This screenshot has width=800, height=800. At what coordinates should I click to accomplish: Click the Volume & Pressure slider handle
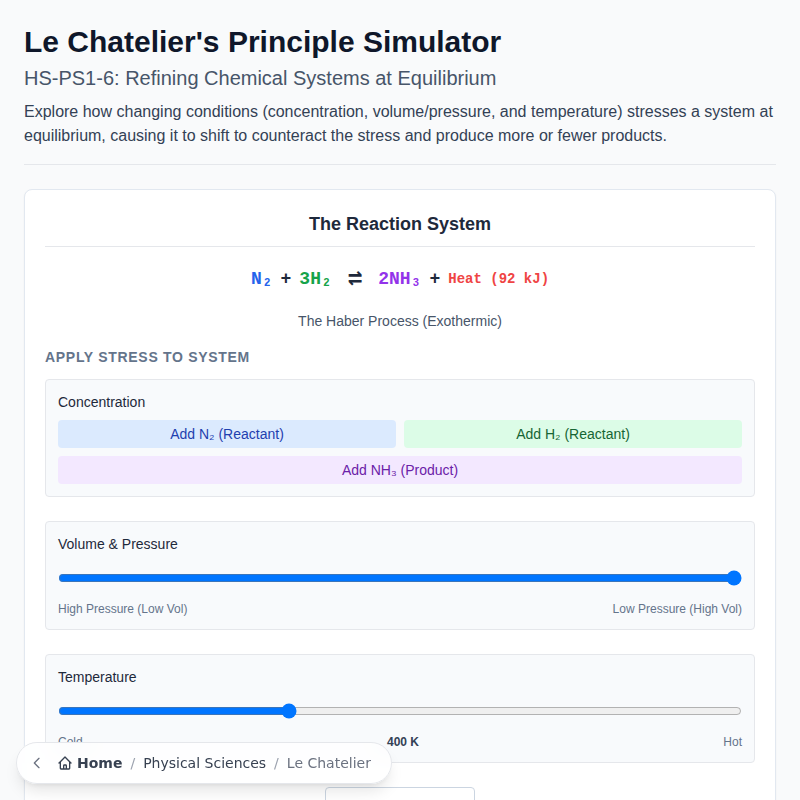[734, 577]
